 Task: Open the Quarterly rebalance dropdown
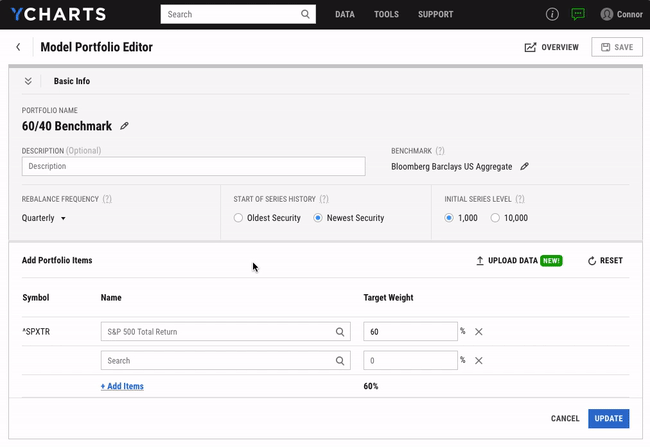coord(44,218)
